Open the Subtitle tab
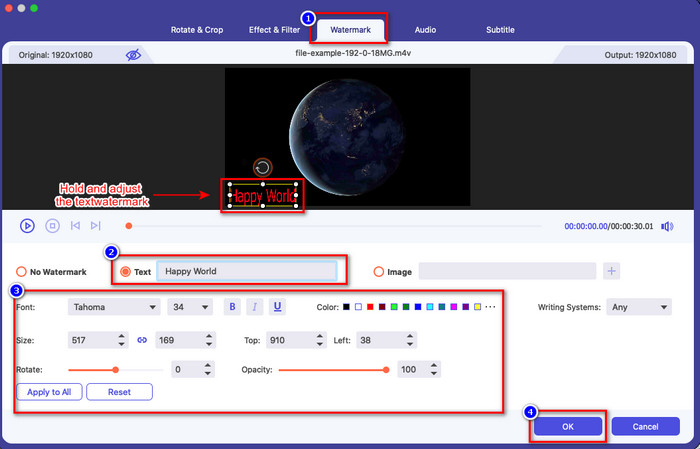This screenshot has width=700, height=449. pos(502,30)
